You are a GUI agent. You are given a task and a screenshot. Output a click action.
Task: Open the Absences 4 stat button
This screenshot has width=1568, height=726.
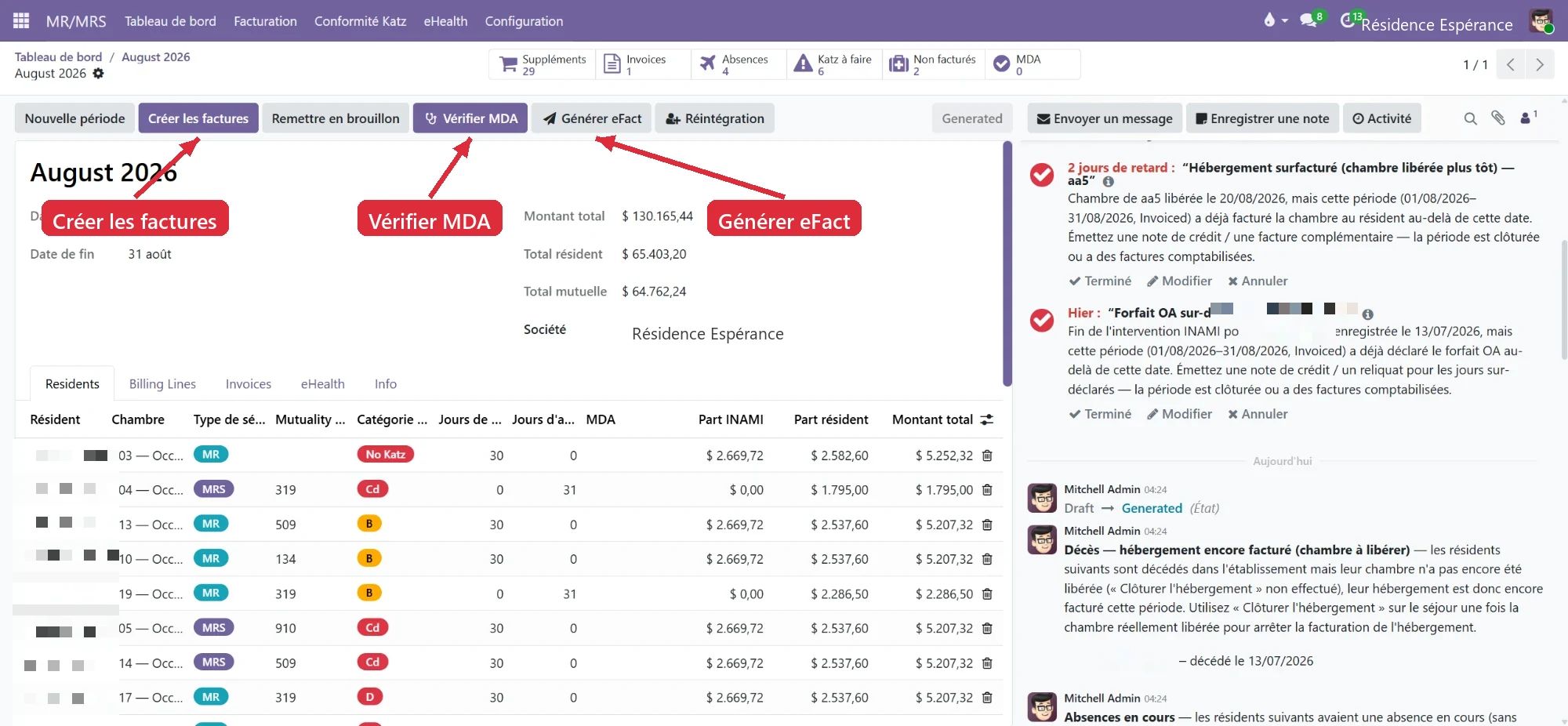[739, 64]
